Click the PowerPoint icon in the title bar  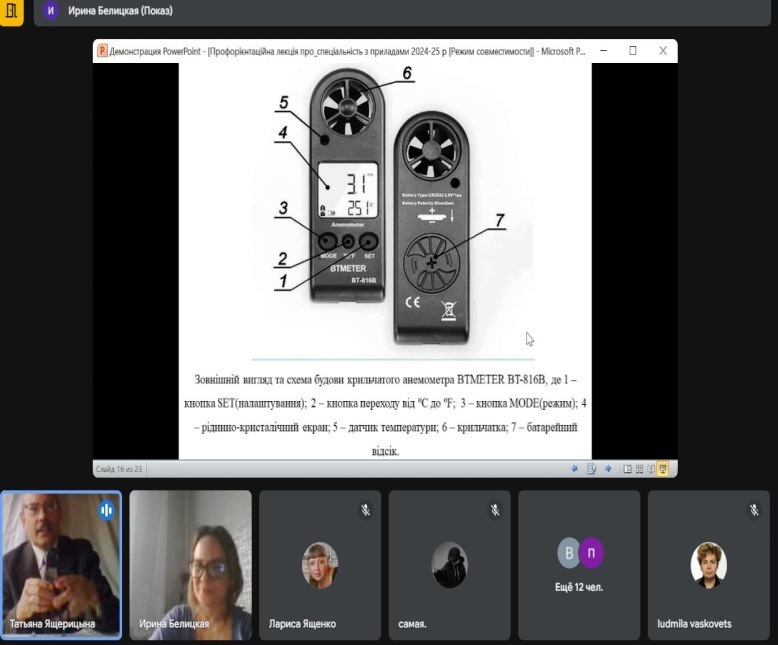point(102,51)
